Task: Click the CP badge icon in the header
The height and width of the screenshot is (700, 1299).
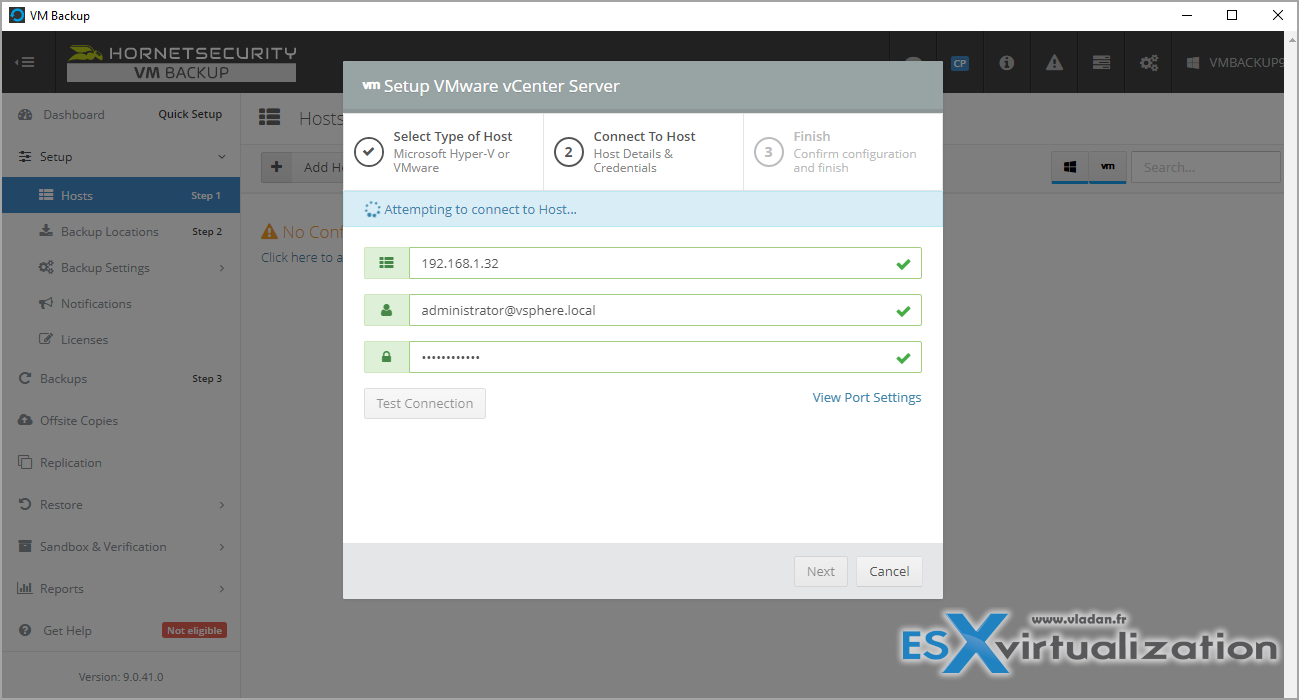Action: [960, 63]
